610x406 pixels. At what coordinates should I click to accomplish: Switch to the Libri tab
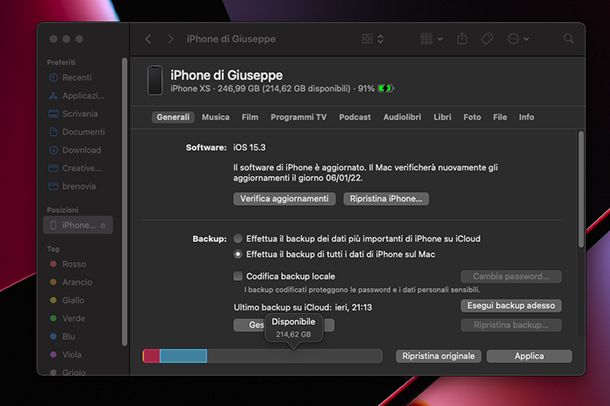(x=442, y=117)
